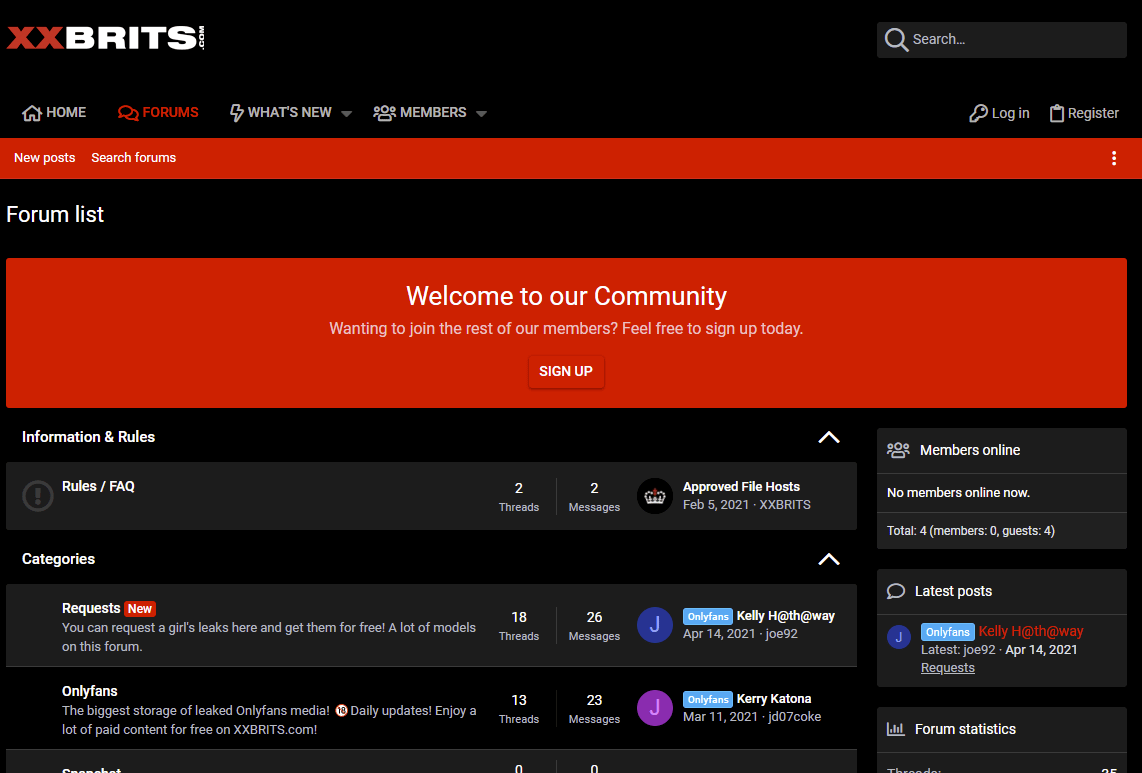The image size is (1142, 773).
Task: Click the XXBRITS crown avatar
Action: coord(655,496)
